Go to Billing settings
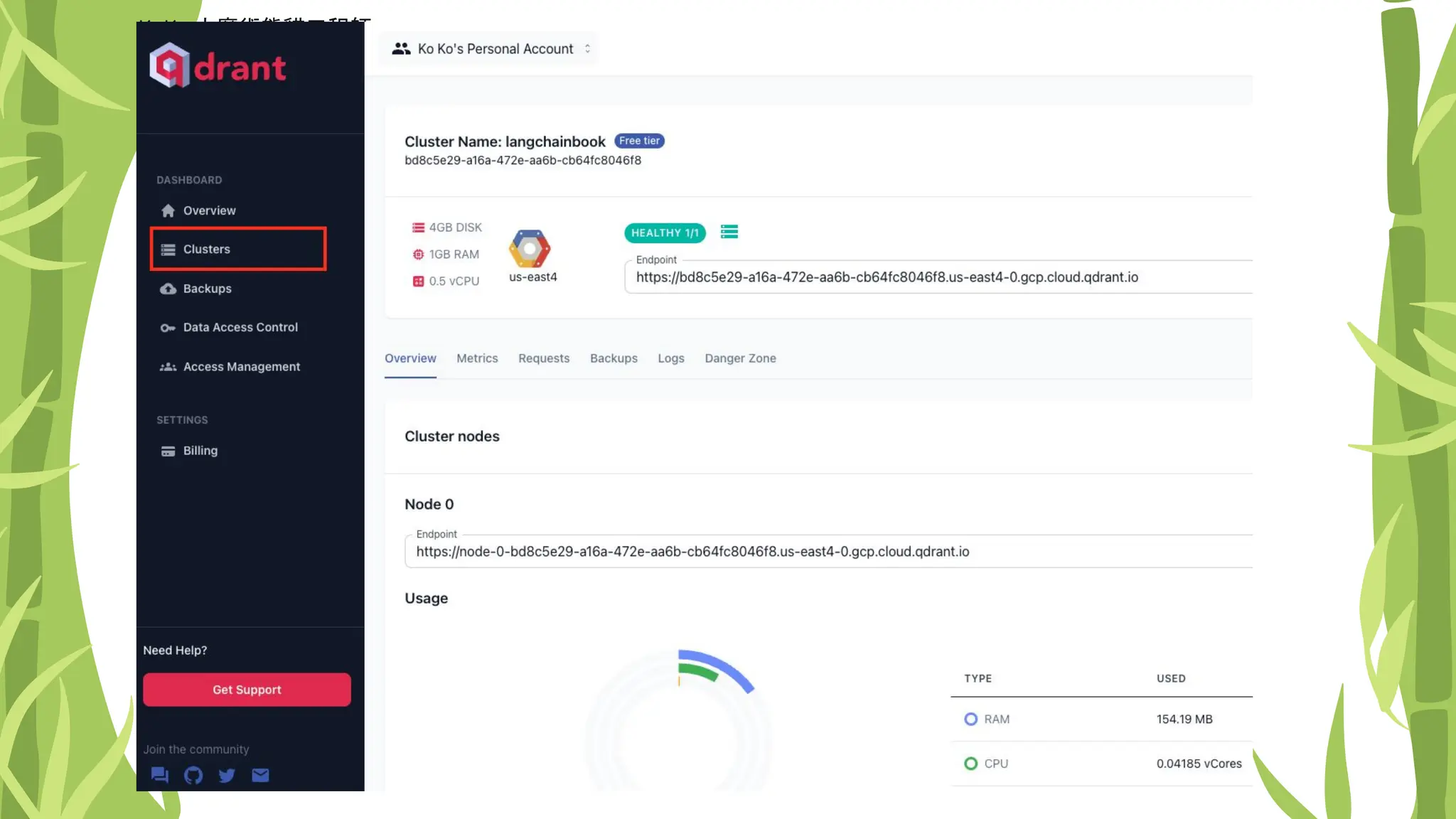The width and height of the screenshot is (1456, 819). click(200, 451)
